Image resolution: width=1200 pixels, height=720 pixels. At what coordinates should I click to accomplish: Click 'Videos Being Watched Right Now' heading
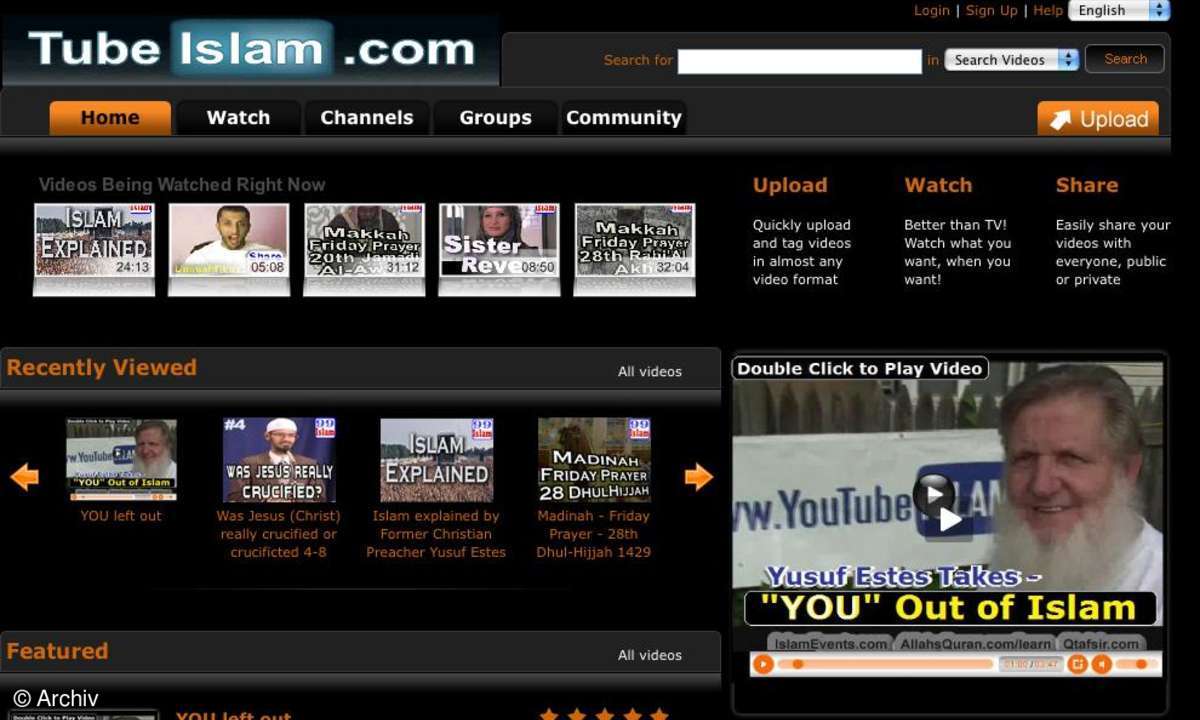point(182,185)
